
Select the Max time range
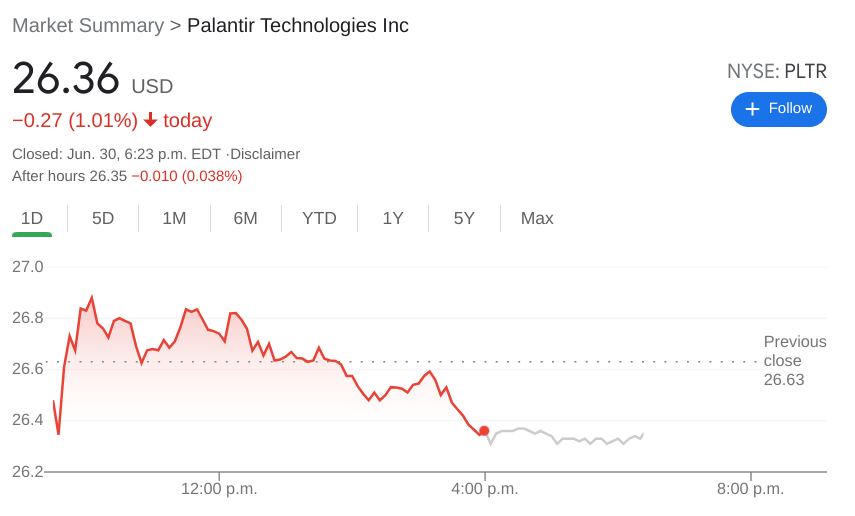pyautogui.click(x=537, y=218)
